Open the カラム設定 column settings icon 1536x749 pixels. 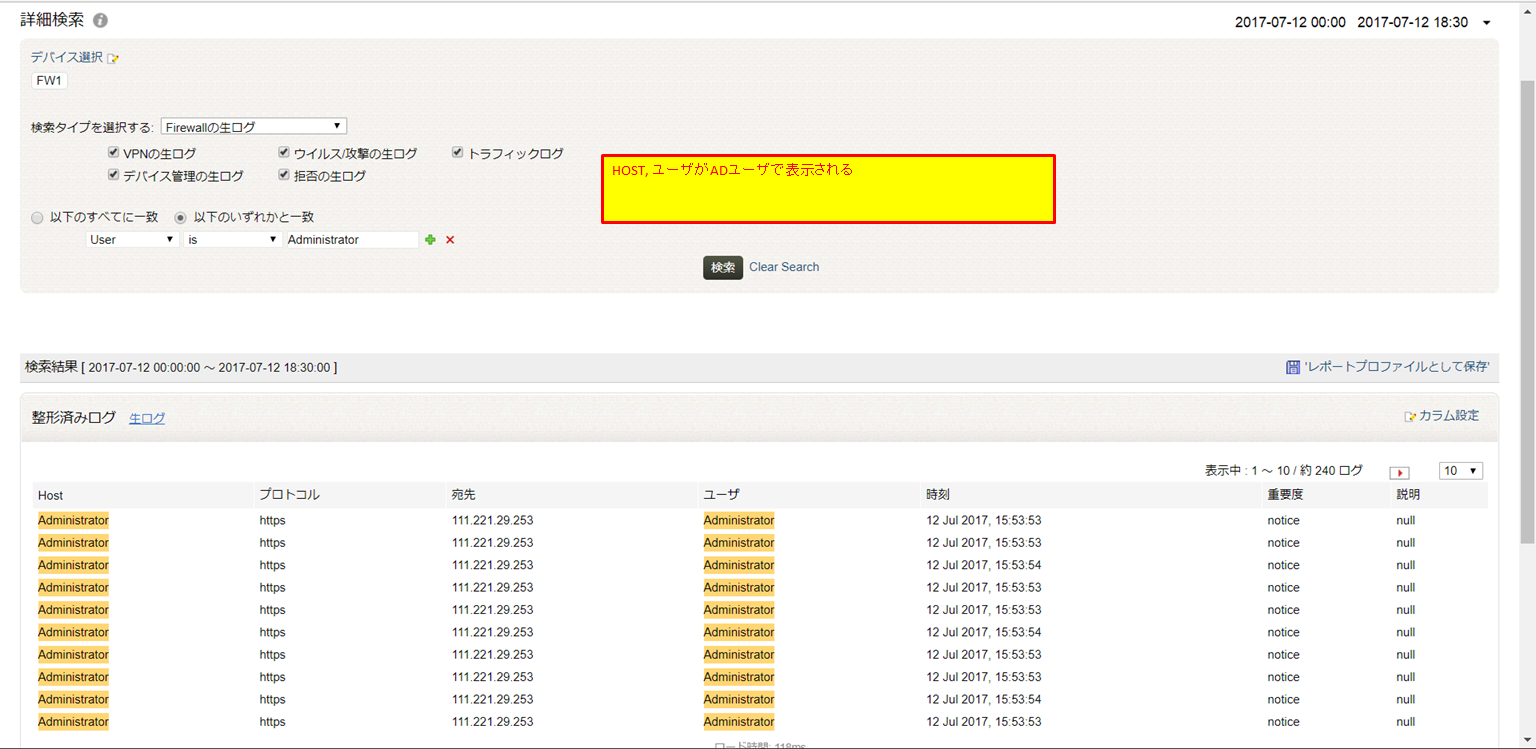(1410, 416)
